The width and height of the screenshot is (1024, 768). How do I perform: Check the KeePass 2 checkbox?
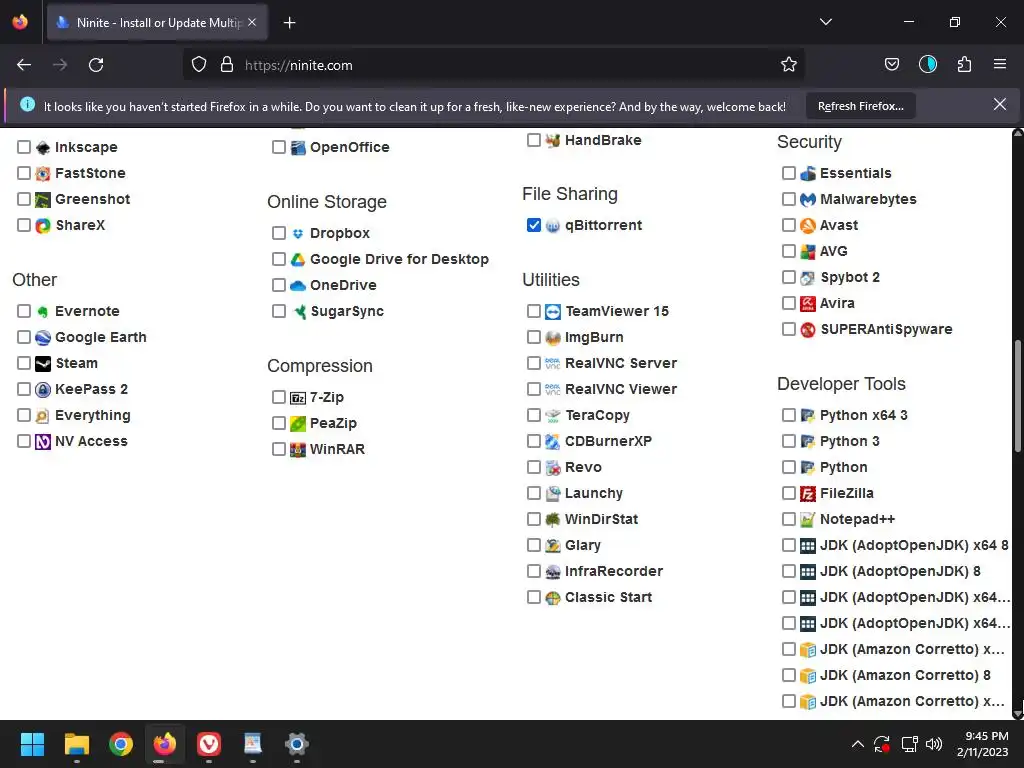click(24, 389)
